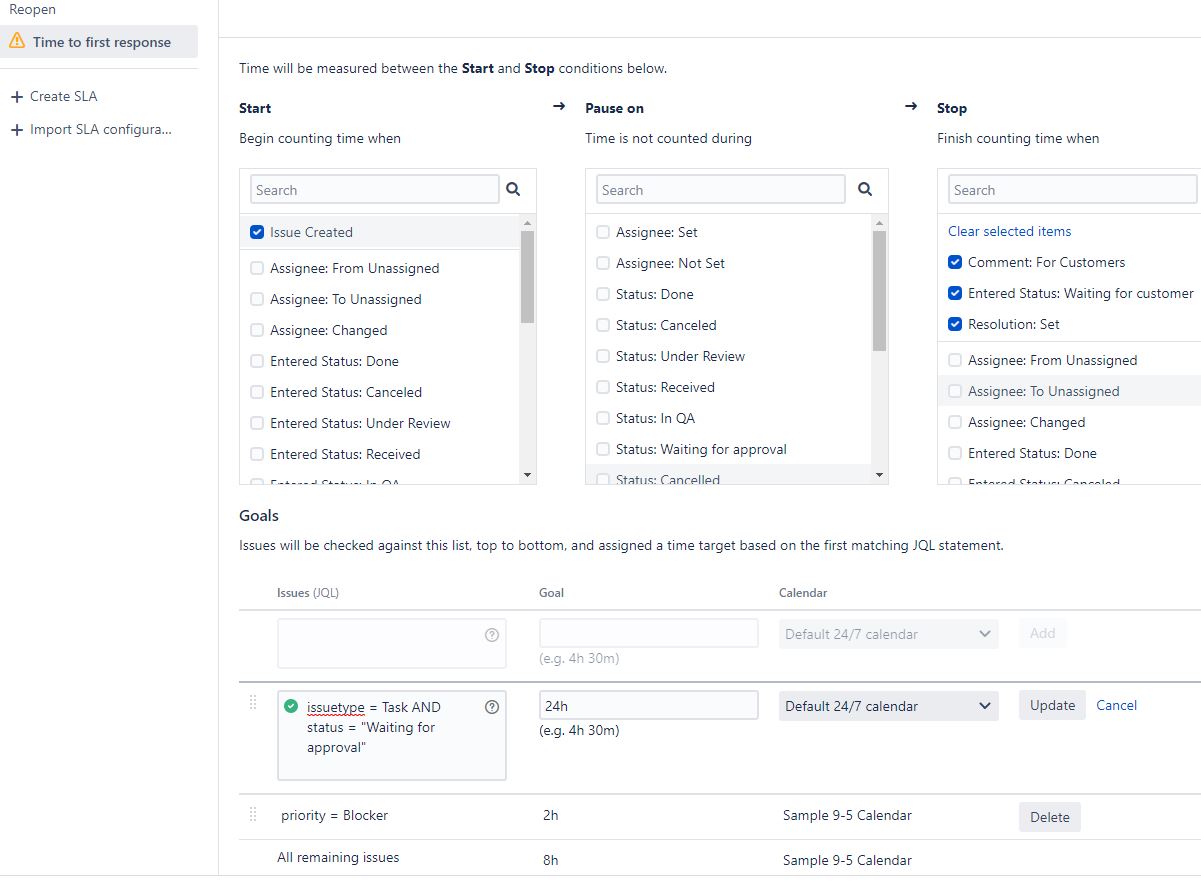The height and width of the screenshot is (883, 1201).
Task: Uncheck the Issue Created start condition
Action: [x=257, y=232]
